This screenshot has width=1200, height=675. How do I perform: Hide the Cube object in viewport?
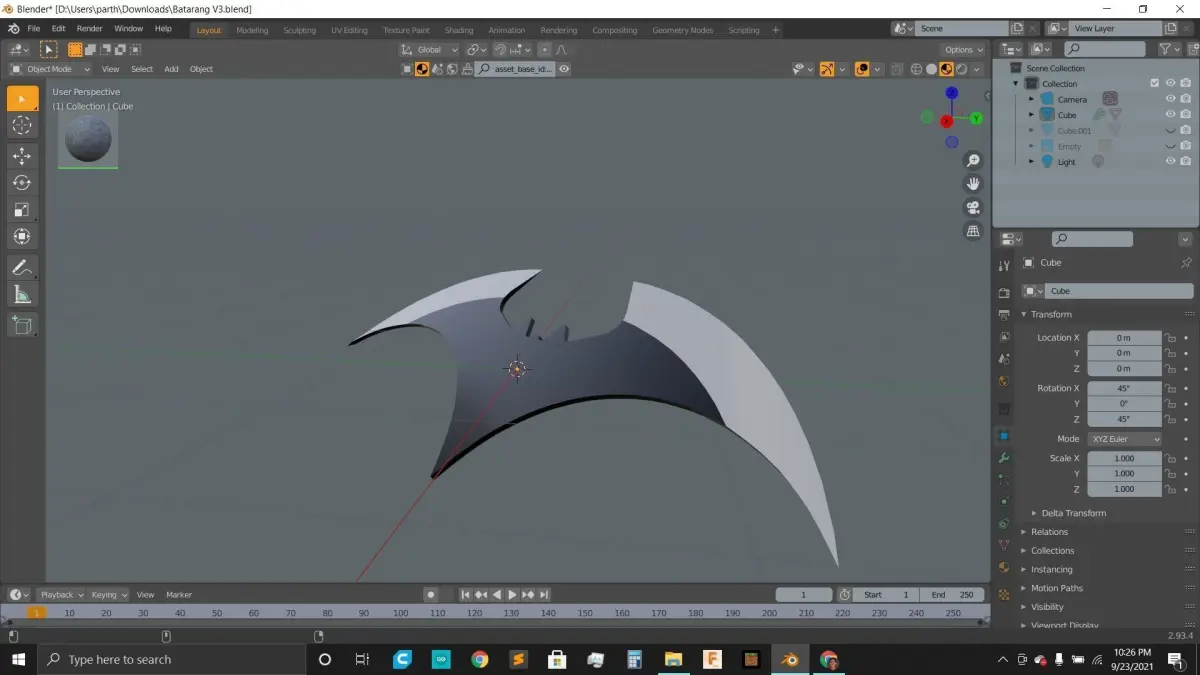[1170, 115]
